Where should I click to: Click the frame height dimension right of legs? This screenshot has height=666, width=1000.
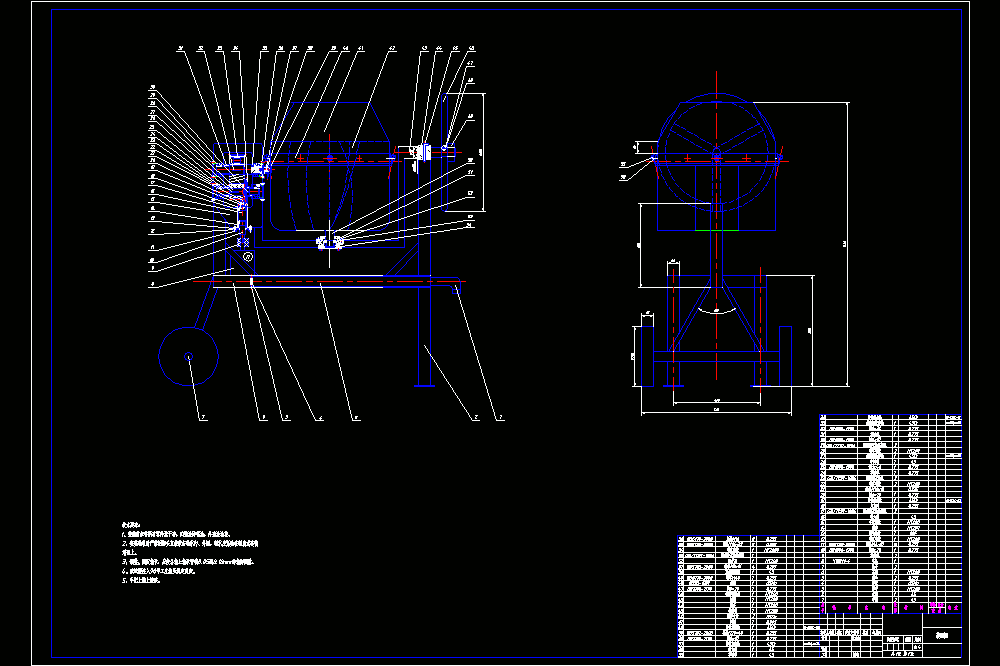pyautogui.click(x=812, y=331)
